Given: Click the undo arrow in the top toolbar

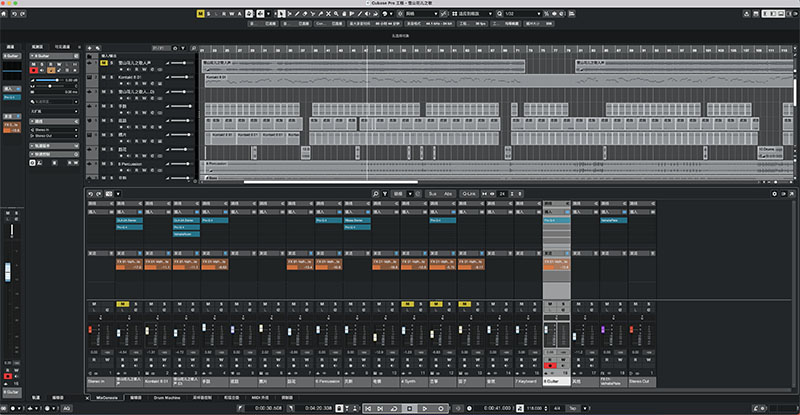Looking at the screenshot, I should (x=14, y=14).
